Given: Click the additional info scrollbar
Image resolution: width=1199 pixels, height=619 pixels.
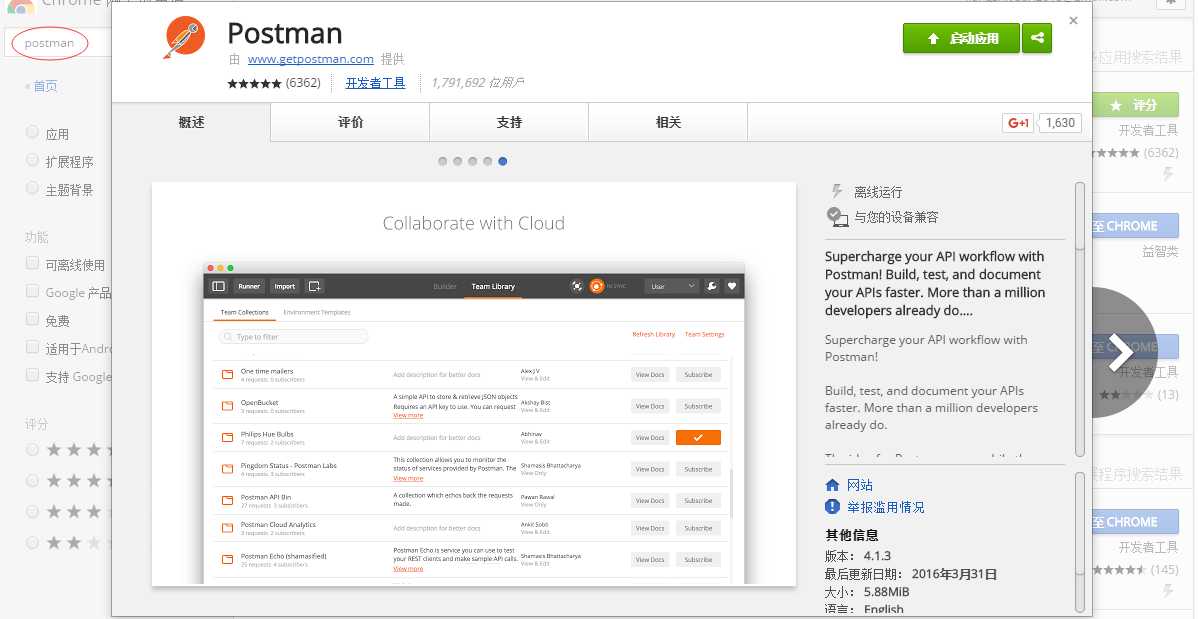Looking at the screenshot, I should 1080,543.
